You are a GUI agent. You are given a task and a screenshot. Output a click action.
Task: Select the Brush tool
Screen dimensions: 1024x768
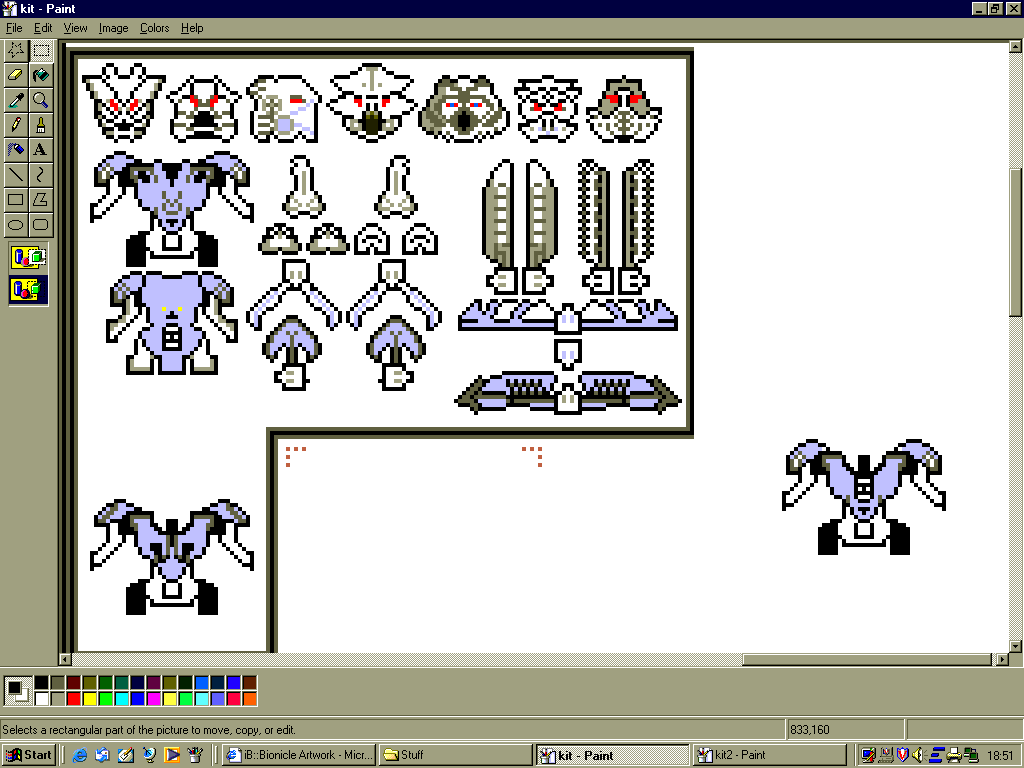click(40, 125)
